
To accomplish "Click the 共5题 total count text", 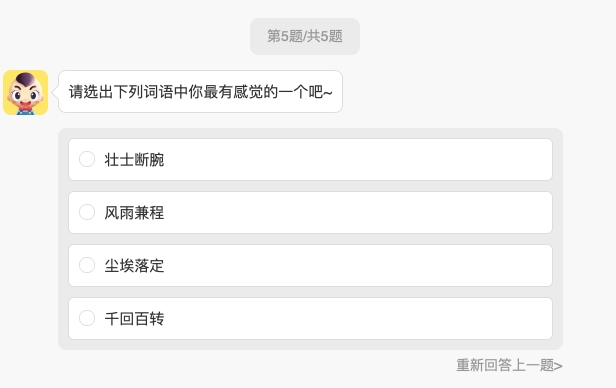I will (x=325, y=36).
